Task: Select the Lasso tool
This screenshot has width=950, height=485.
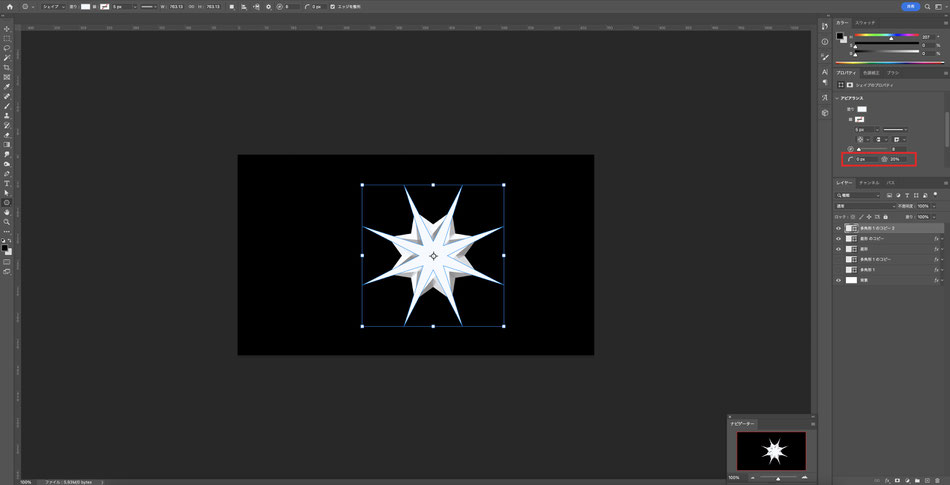Action: pyautogui.click(x=7, y=48)
